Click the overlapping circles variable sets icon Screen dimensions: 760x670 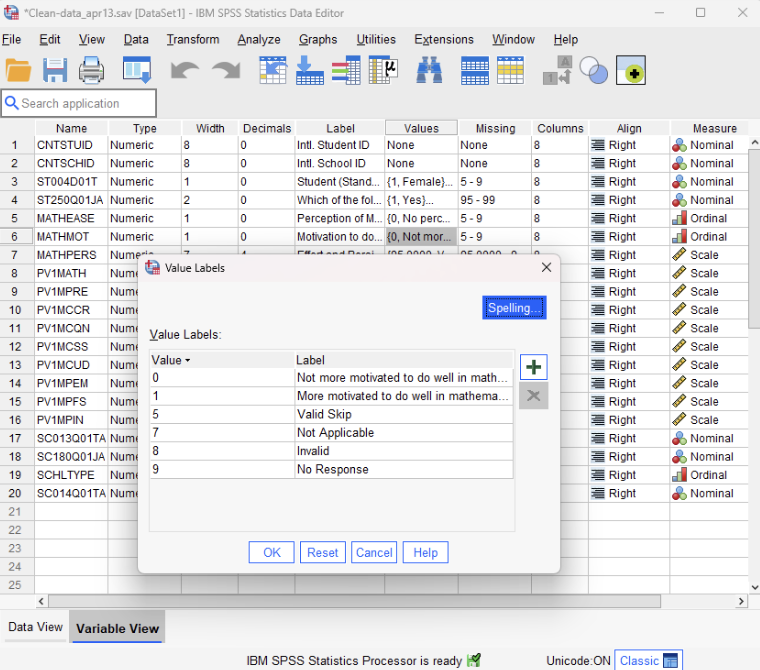(x=594, y=70)
